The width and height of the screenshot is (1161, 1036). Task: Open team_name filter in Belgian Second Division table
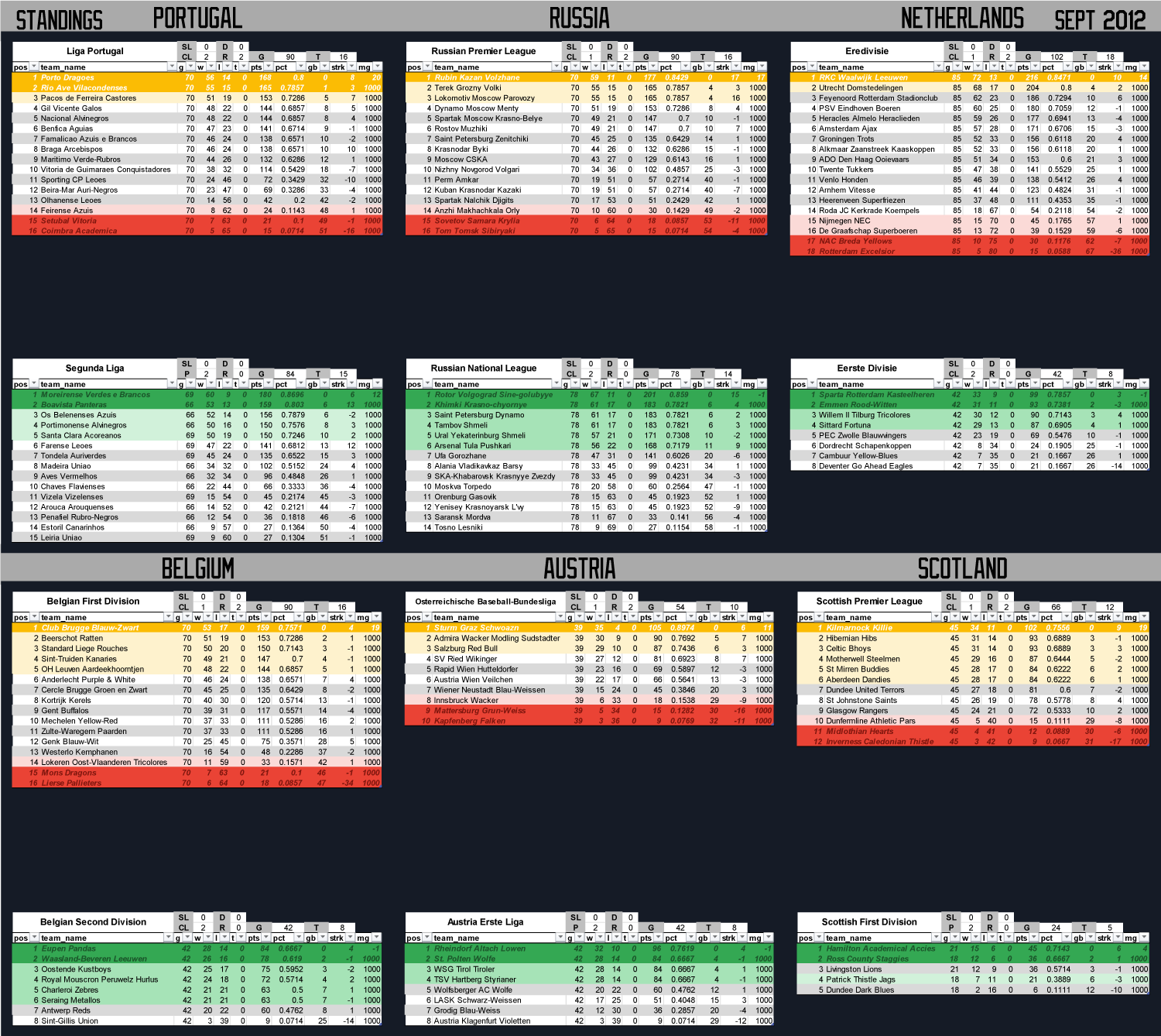point(171,938)
